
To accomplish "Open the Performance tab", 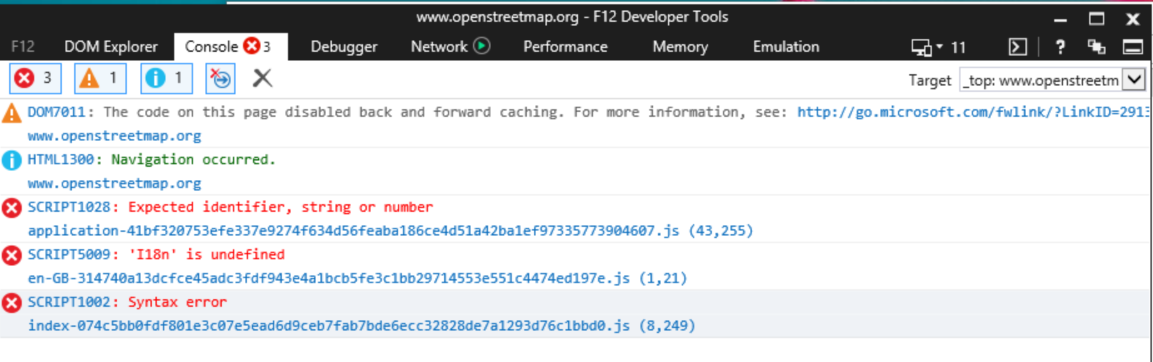I will tap(565, 47).
